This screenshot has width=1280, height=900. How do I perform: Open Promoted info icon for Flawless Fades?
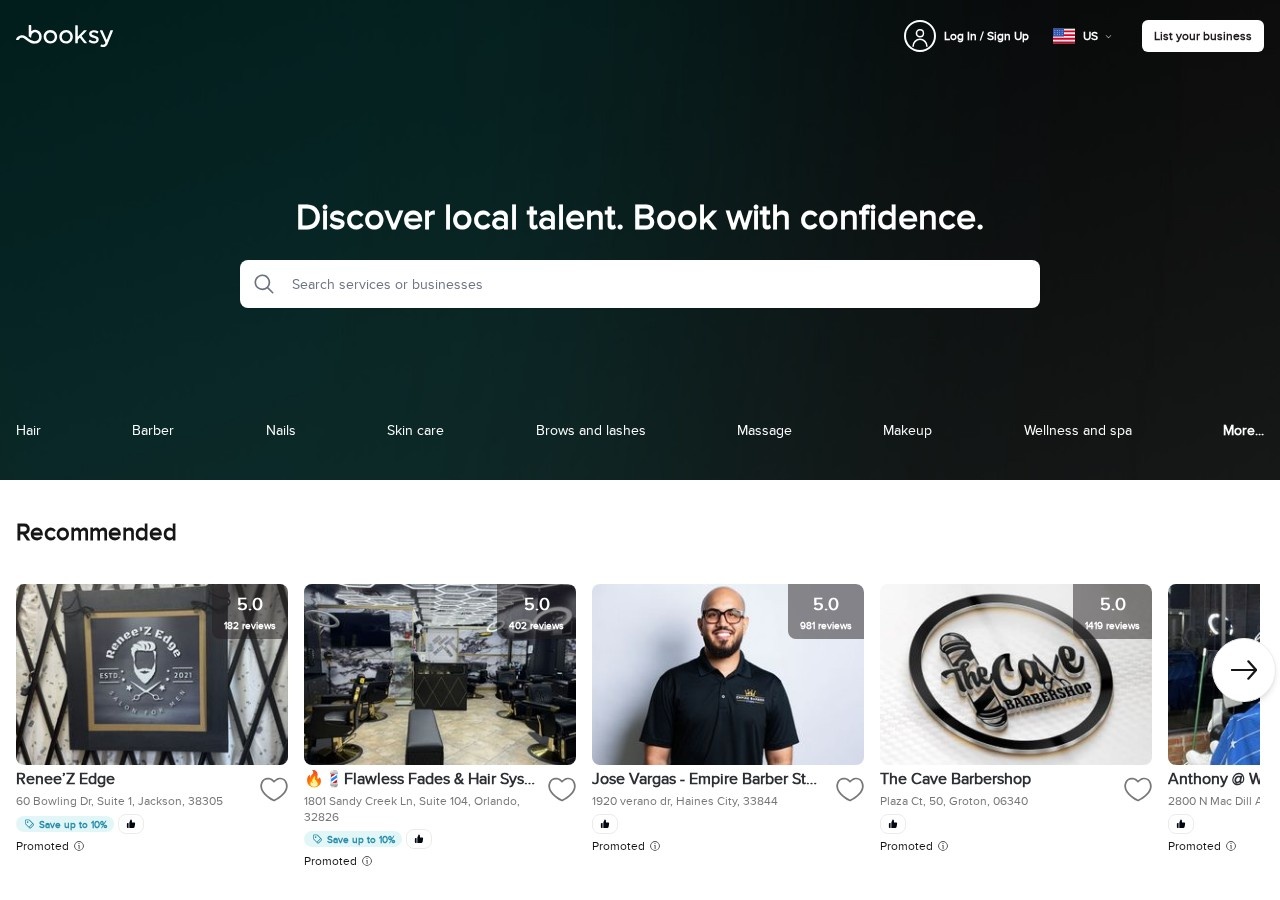pyautogui.click(x=367, y=861)
